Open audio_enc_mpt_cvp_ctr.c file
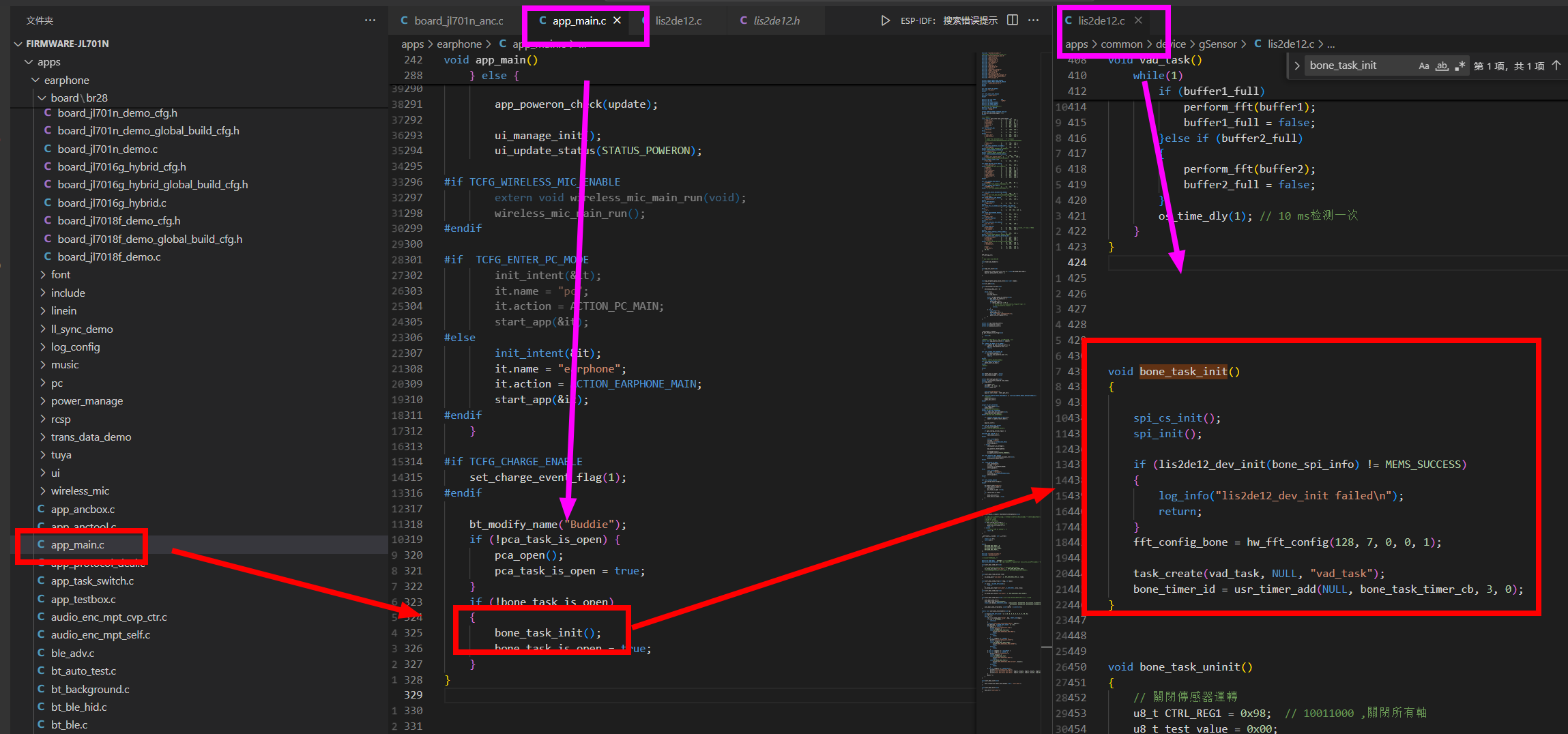1568x734 pixels. tap(108, 617)
